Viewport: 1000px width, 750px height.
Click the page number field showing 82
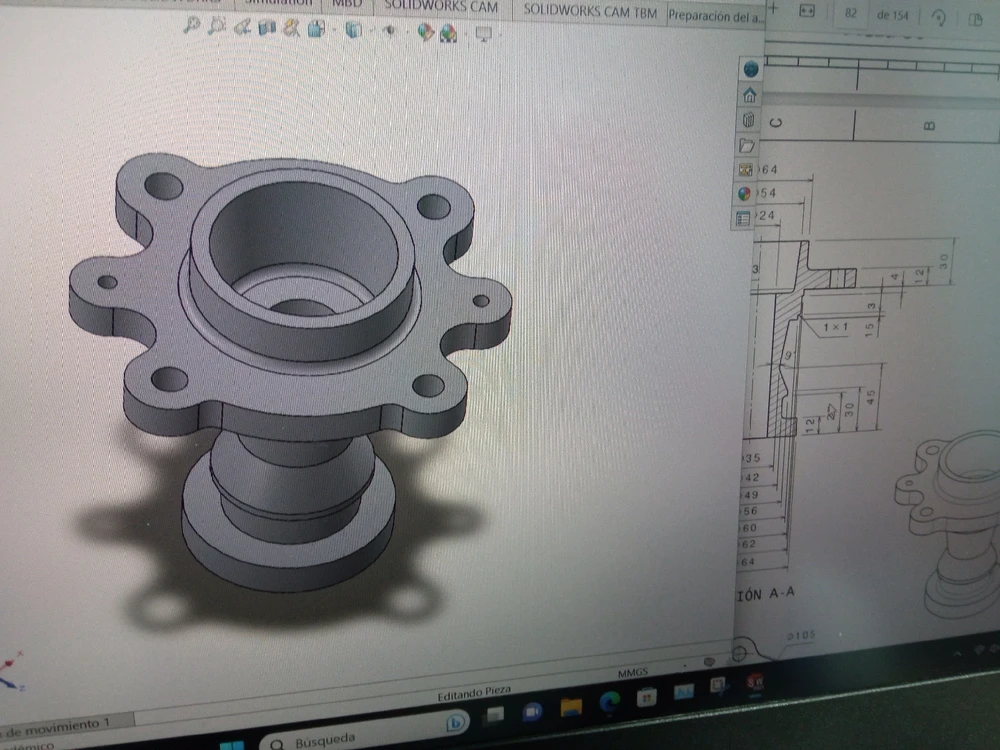[851, 13]
